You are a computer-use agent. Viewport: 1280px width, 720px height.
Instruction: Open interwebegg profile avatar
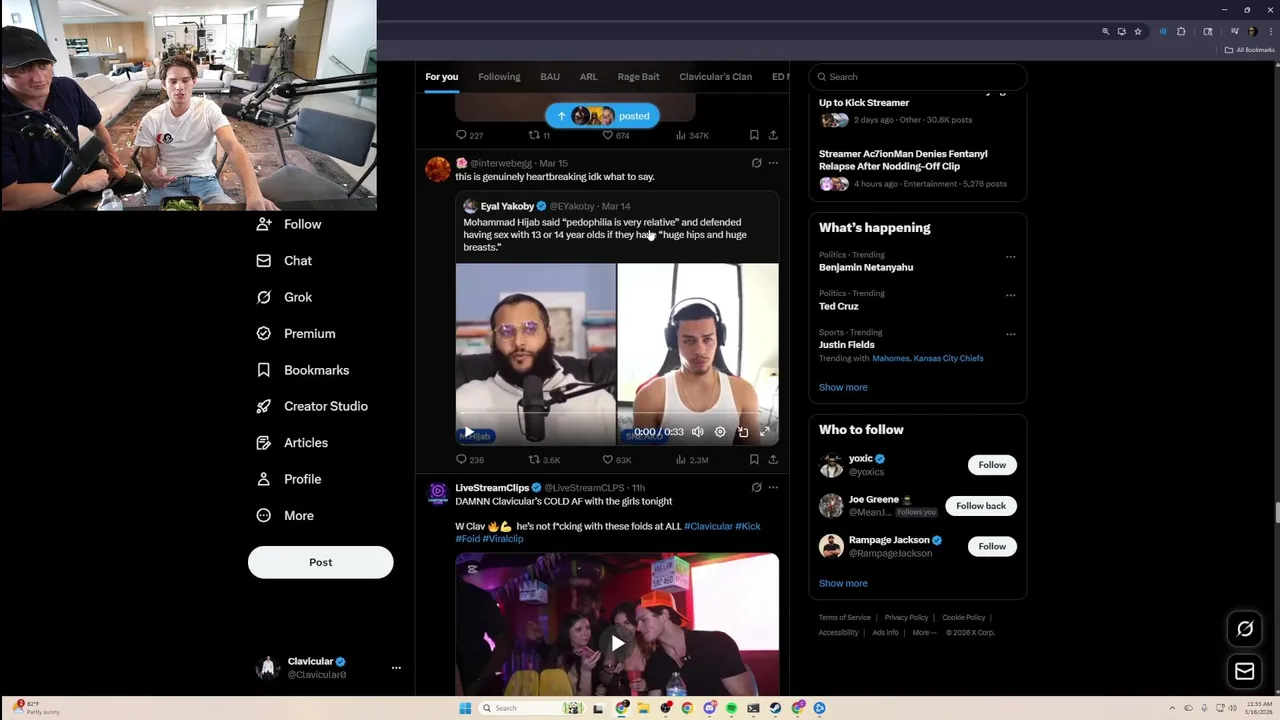(437, 169)
